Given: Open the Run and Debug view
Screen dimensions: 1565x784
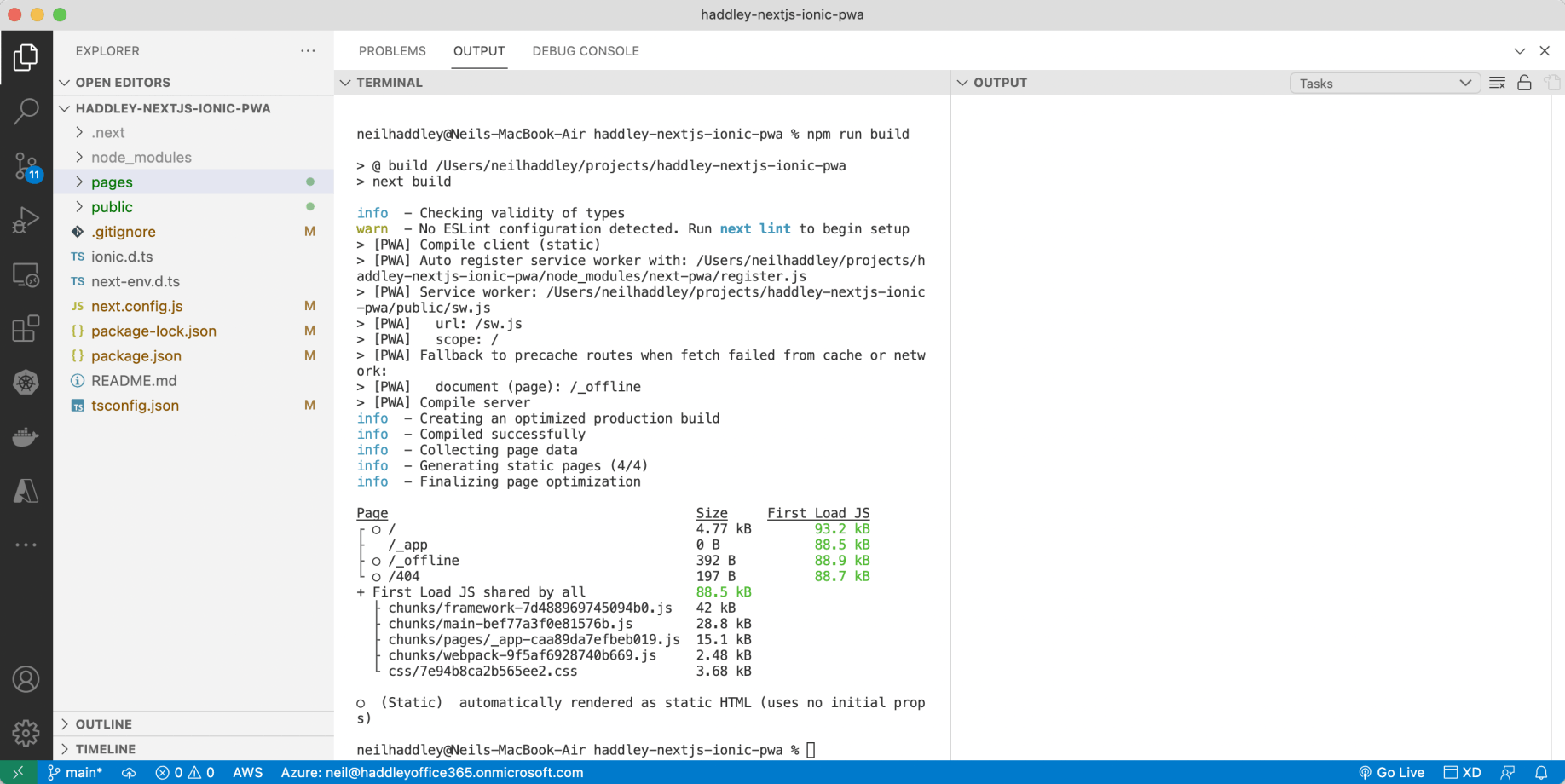Looking at the screenshot, I should pos(26,220).
